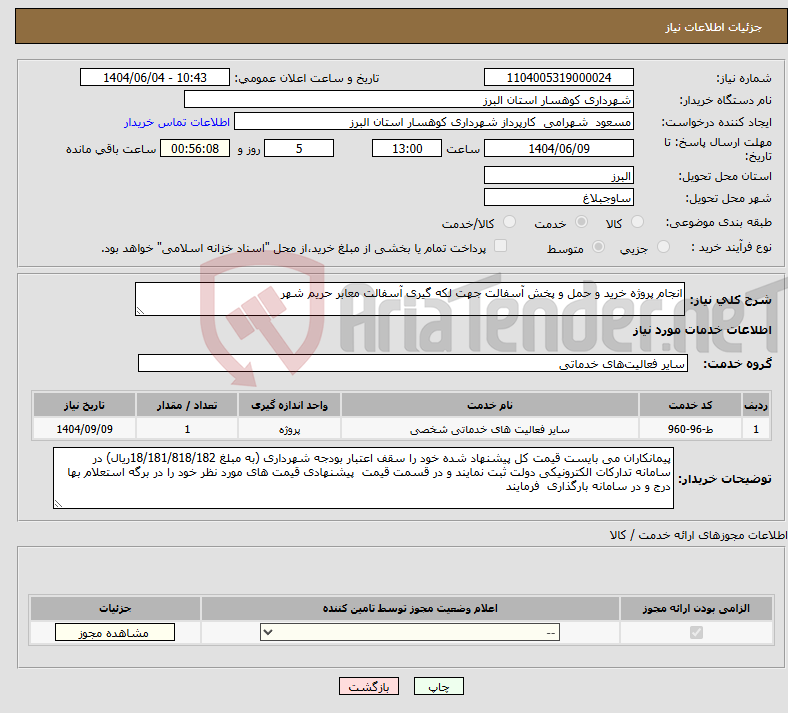Click the مشاهده مجوز button
The image size is (788, 713).
click(115, 632)
